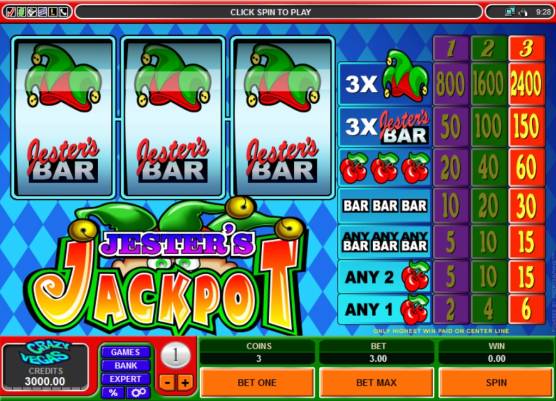Screen dimensions: 556x401
Task: Click the sound speaker icon near clock
Action: point(523,12)
